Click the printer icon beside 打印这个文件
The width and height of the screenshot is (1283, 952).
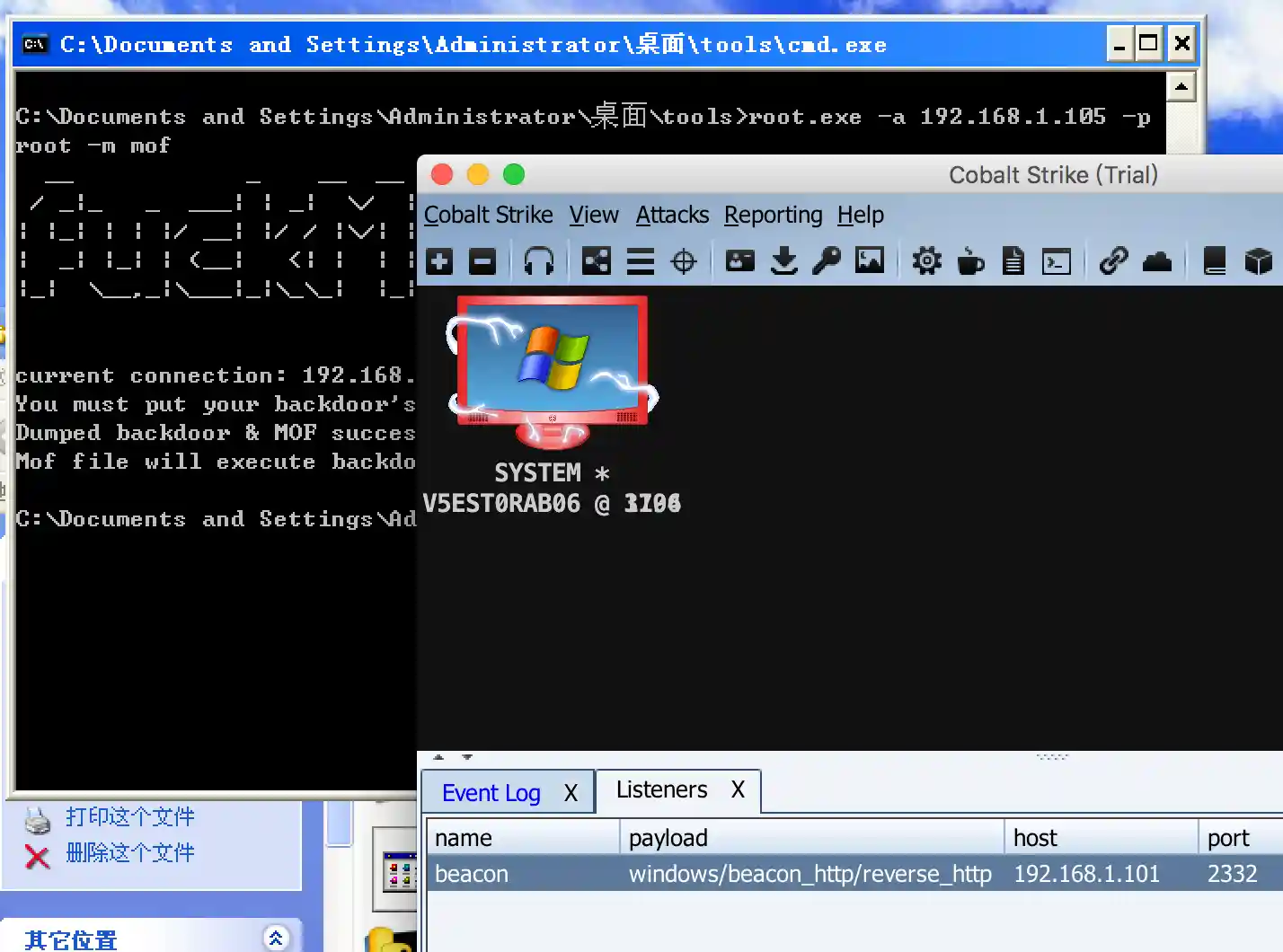[38, 820]
